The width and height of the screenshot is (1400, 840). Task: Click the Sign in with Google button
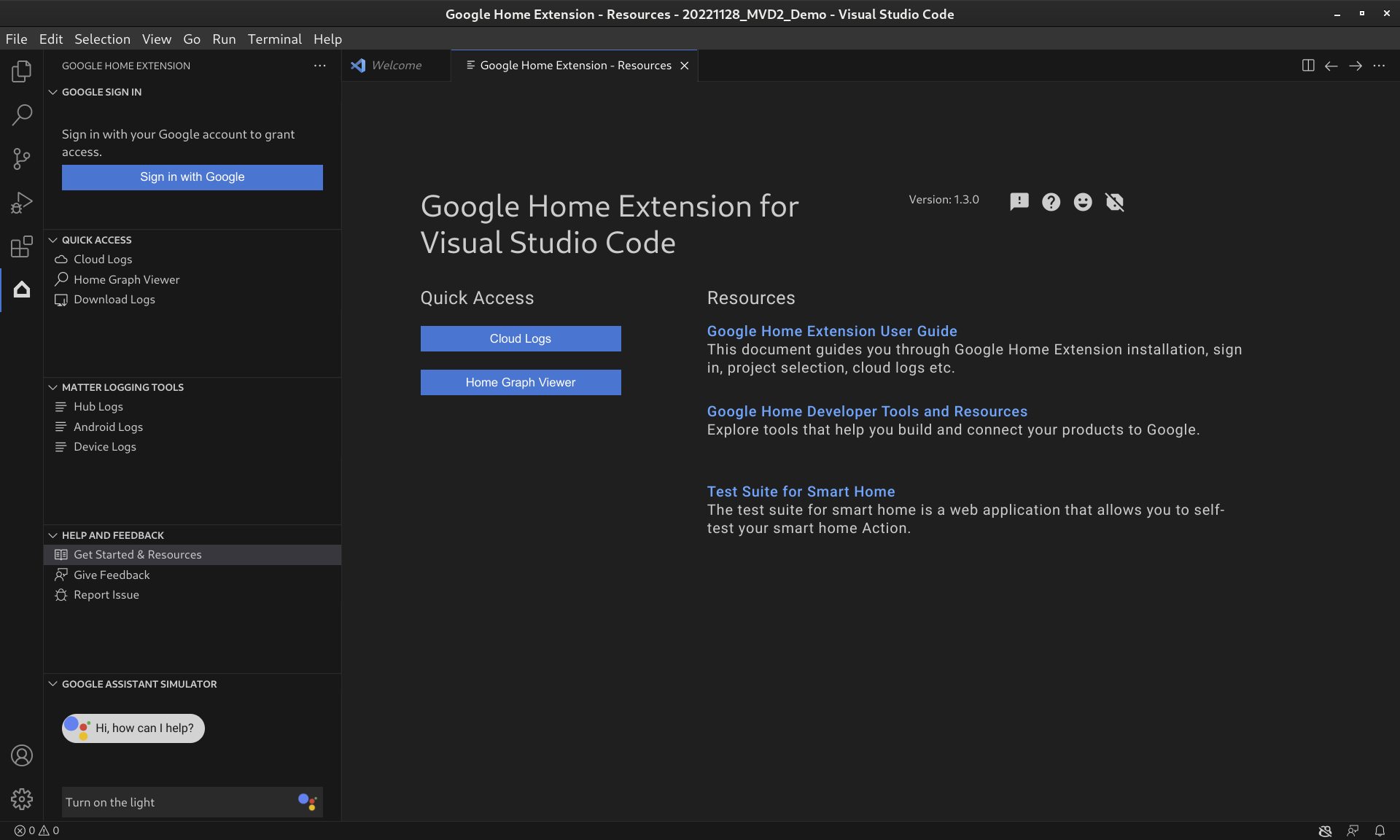click(191, 177)
